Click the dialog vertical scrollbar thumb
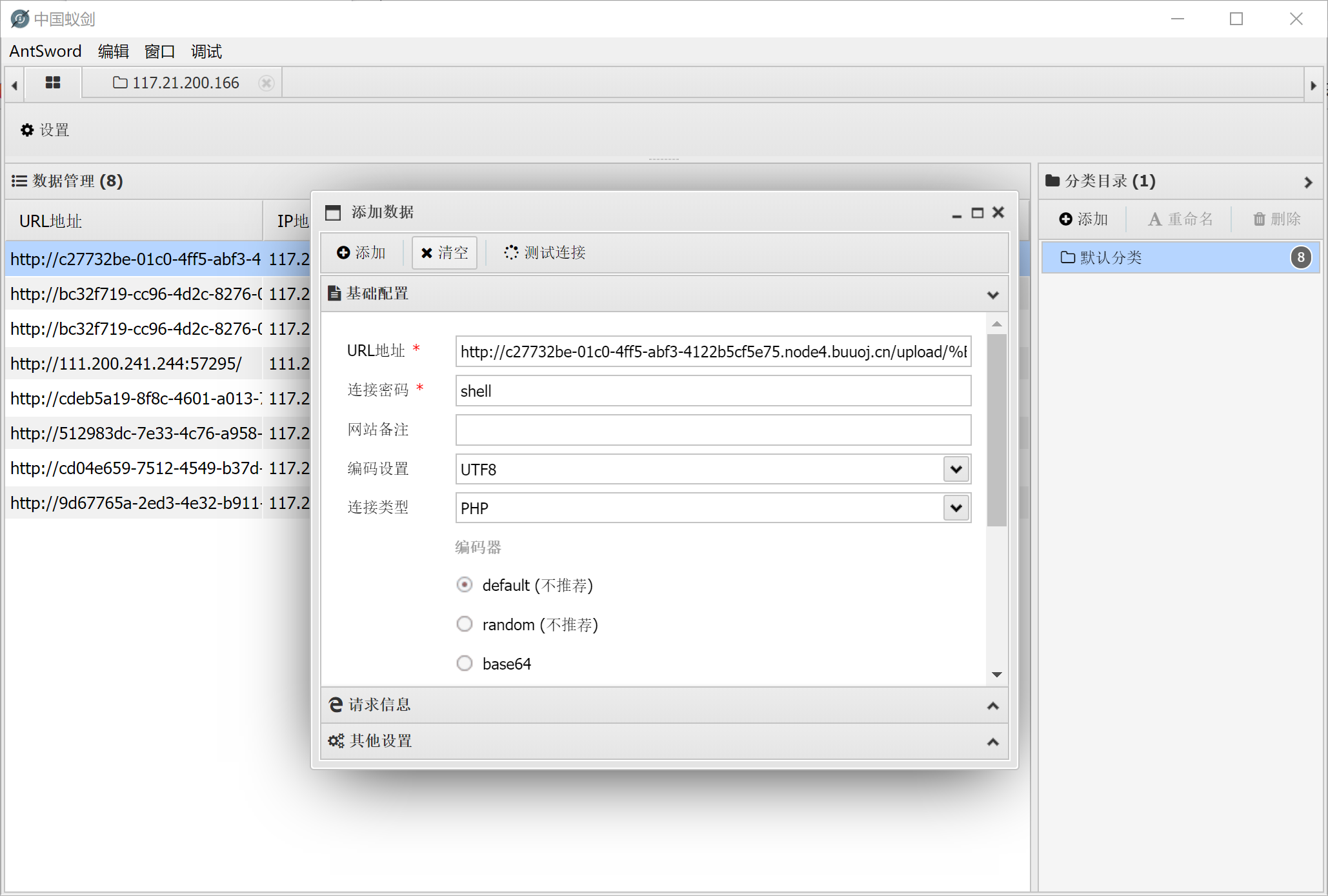The width and height of the screenshot is (1328, 896). (997, 430)
